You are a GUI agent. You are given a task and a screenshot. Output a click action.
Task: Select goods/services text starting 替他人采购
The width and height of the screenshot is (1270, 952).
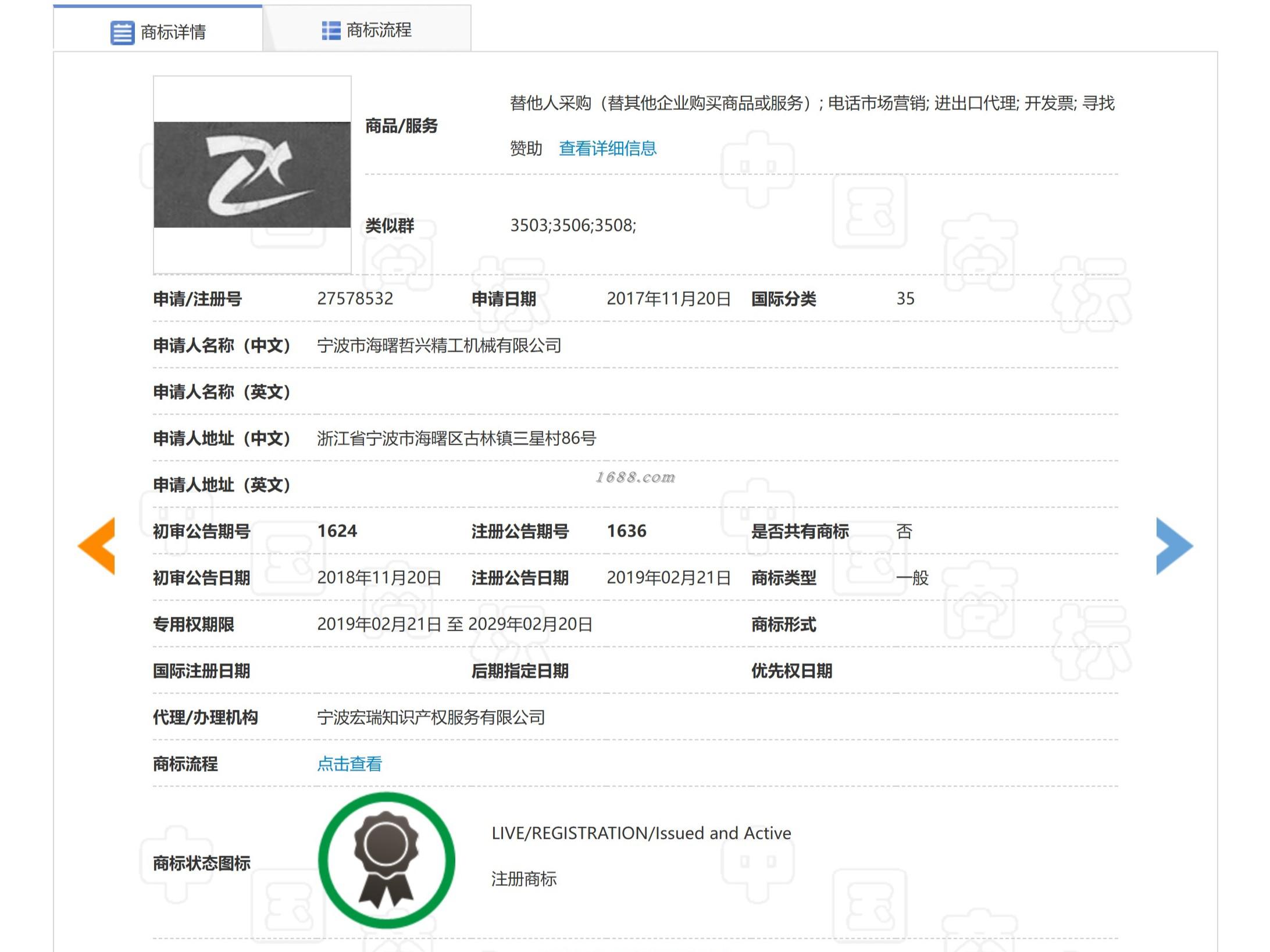pos(812,126)
